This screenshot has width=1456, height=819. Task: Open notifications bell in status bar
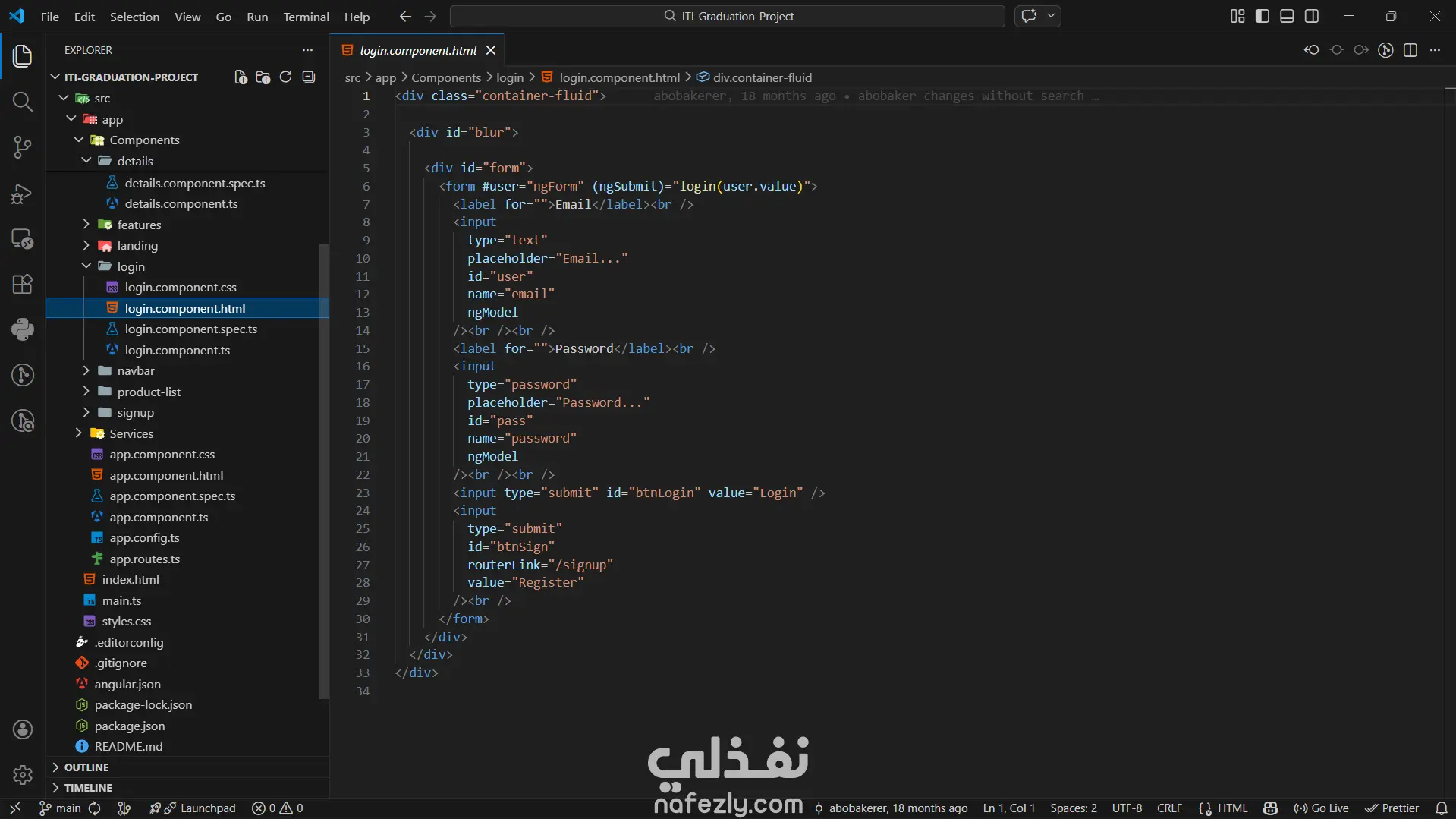[1442, 808]
